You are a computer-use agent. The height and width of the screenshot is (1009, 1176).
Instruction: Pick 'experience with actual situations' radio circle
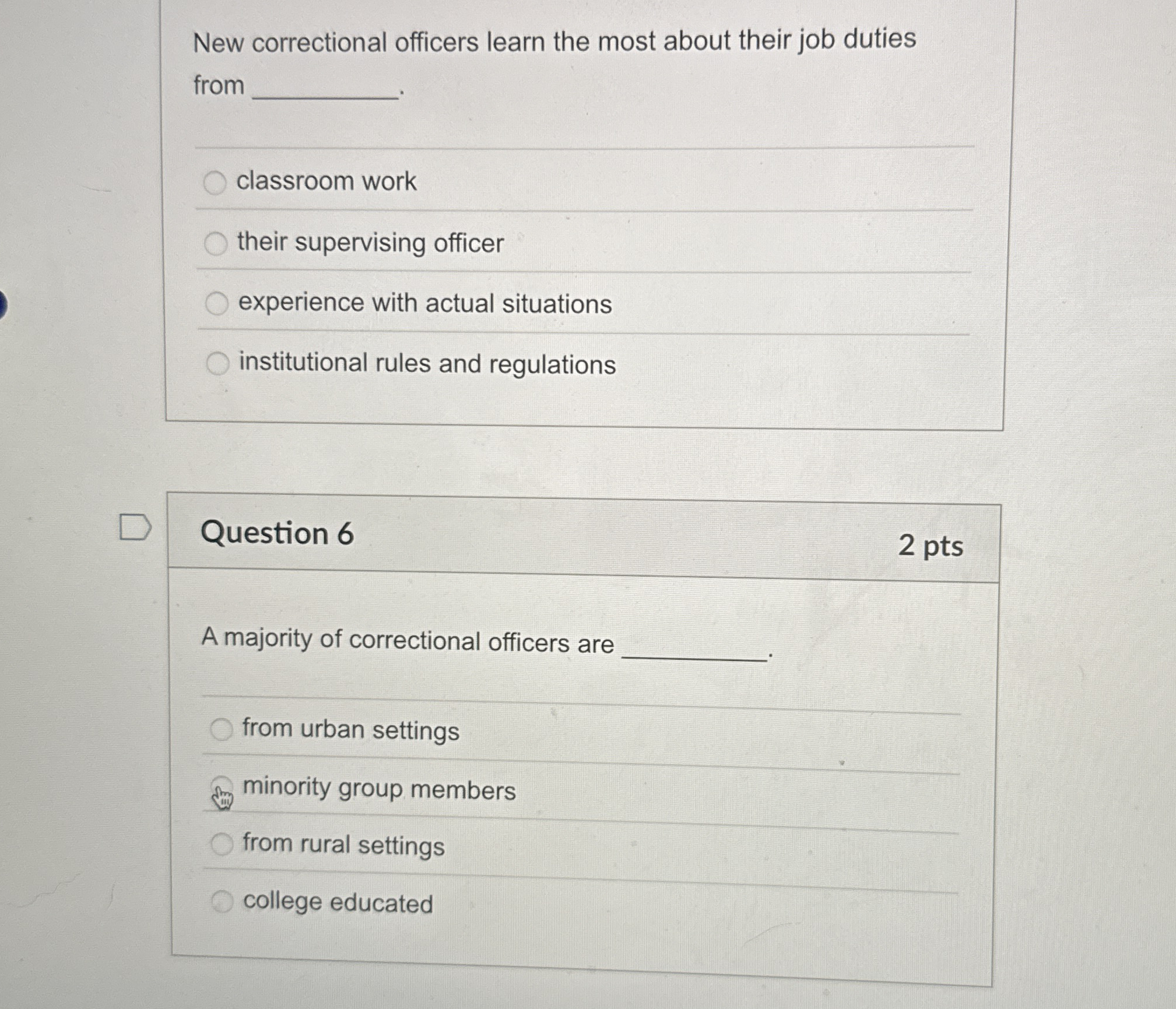click(217, 304)
